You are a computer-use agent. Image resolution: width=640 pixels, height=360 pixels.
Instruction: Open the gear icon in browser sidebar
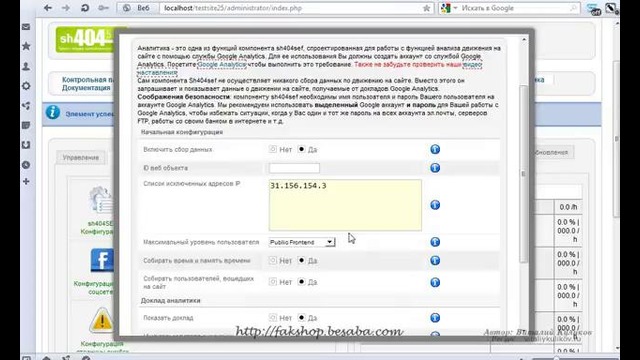[x=26, y=86]
